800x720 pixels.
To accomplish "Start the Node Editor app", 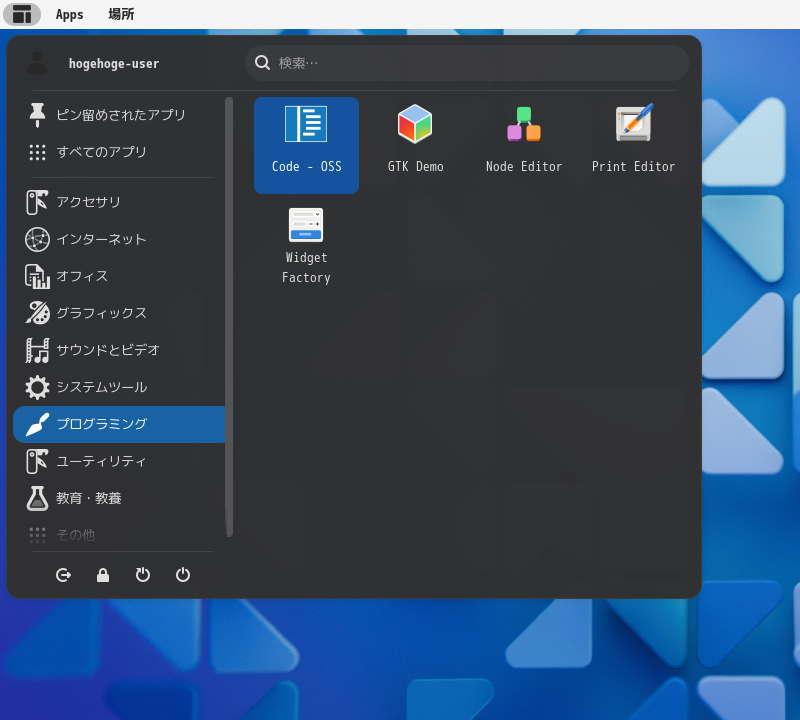I will pos(524,145).
